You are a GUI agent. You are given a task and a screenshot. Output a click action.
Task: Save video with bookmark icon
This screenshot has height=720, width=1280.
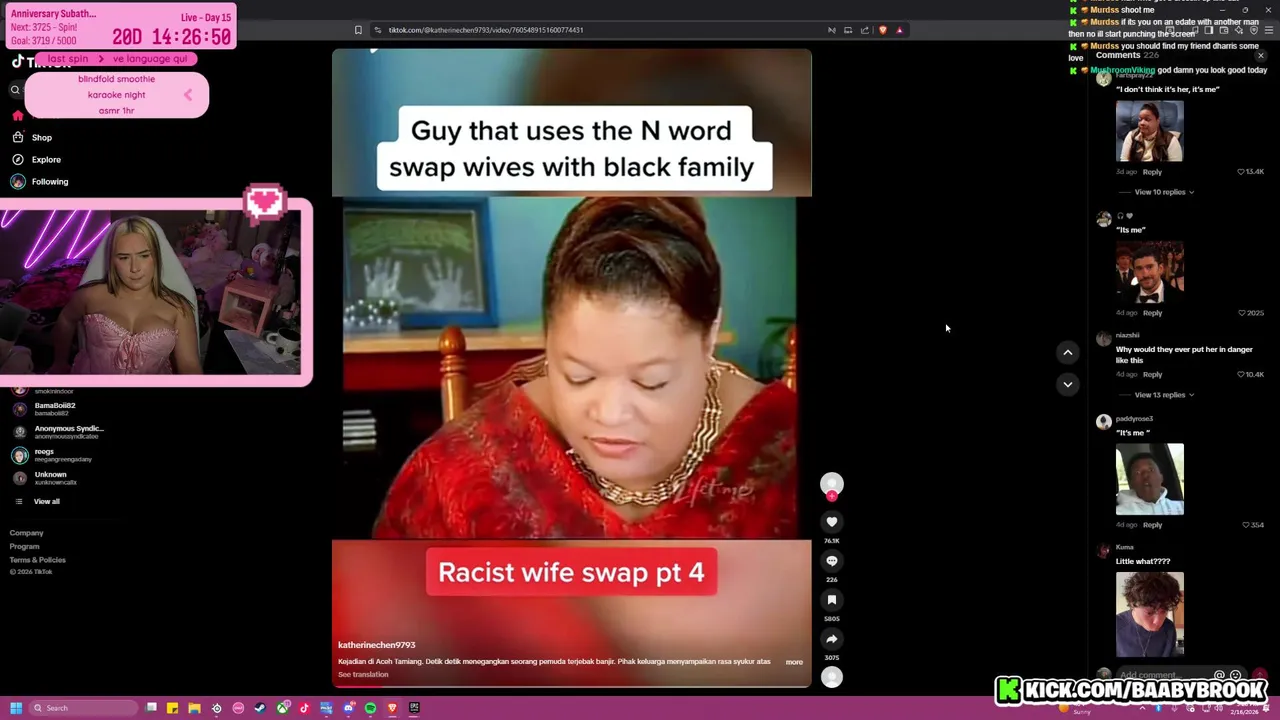click(x=831, y=600)
